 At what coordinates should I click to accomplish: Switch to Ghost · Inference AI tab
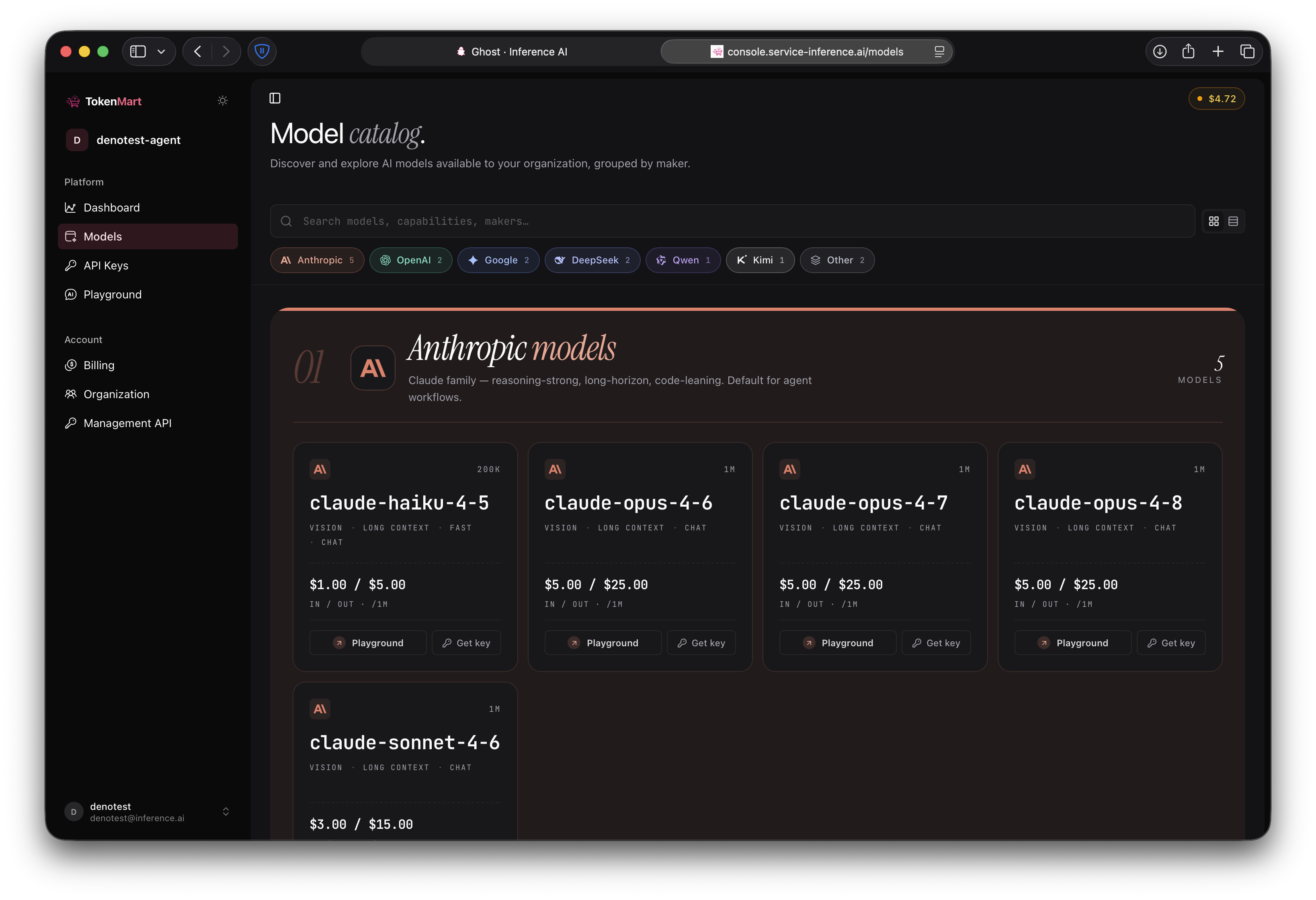pos(511,51)
